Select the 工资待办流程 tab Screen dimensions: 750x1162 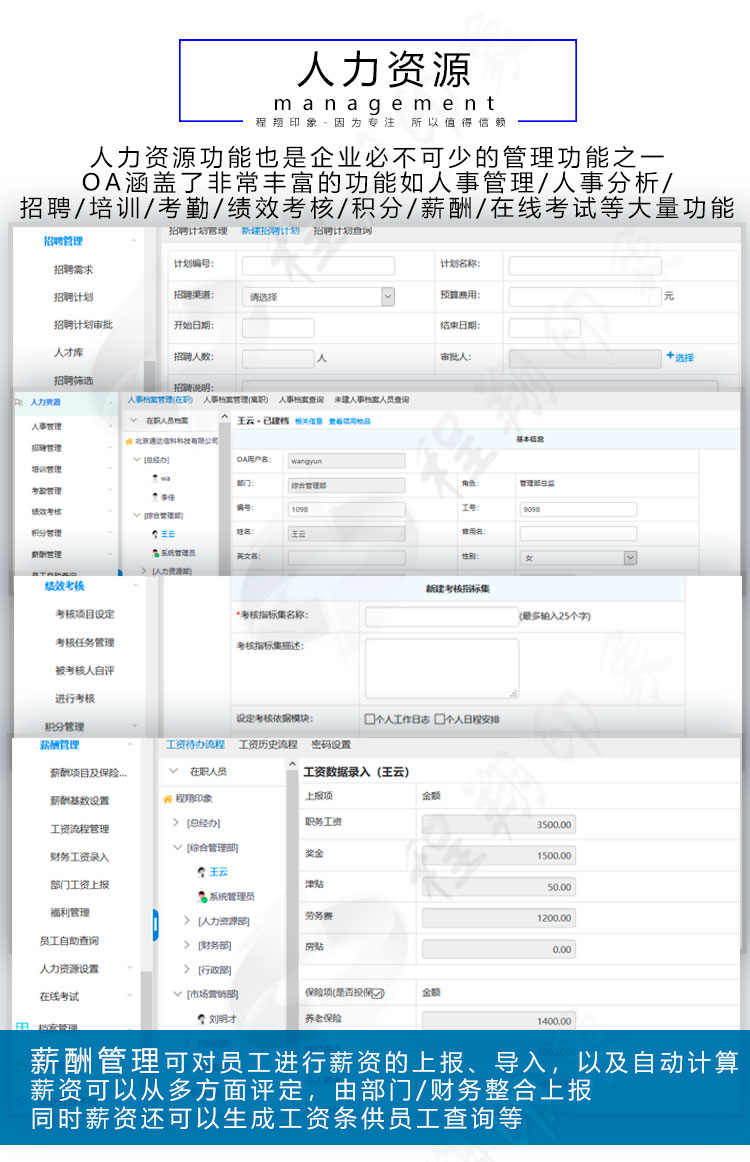point(195,745)
